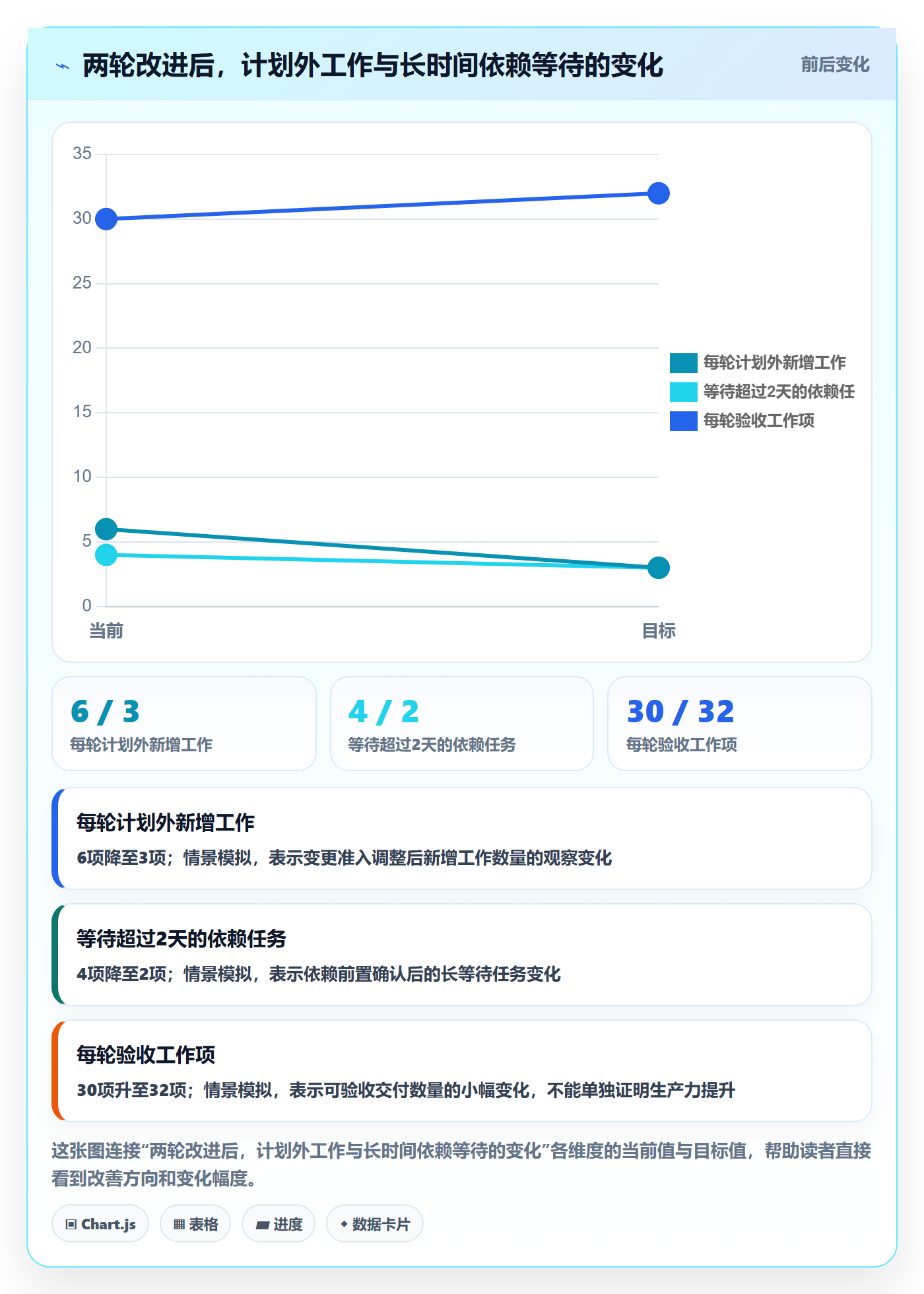
Task: Click the diamond icon in 数据卡片 chip
Action: pyautogui.click(x=344, y=1224)
